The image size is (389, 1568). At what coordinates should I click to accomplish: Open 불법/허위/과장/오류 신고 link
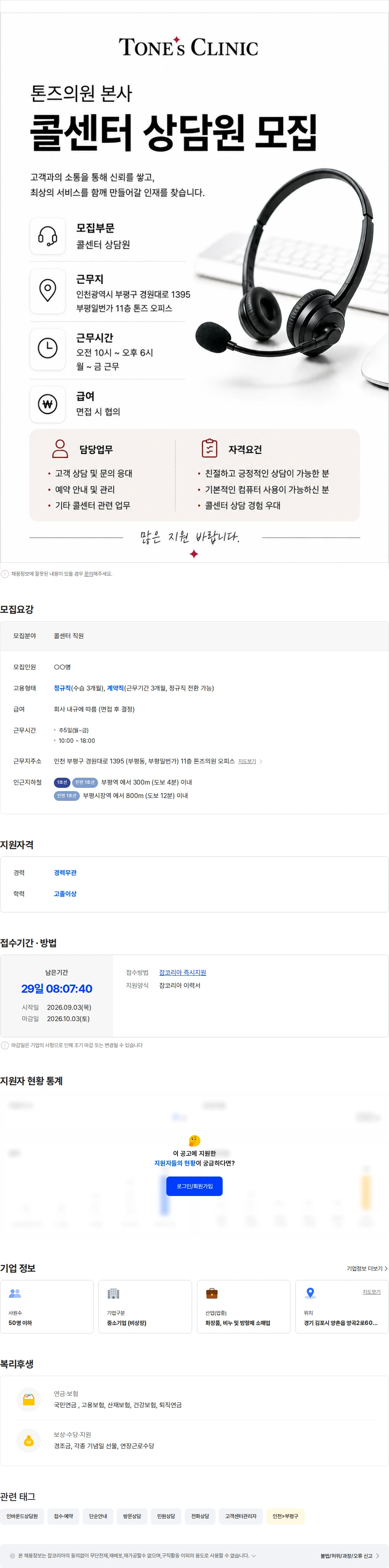(x=349, y=1556)
